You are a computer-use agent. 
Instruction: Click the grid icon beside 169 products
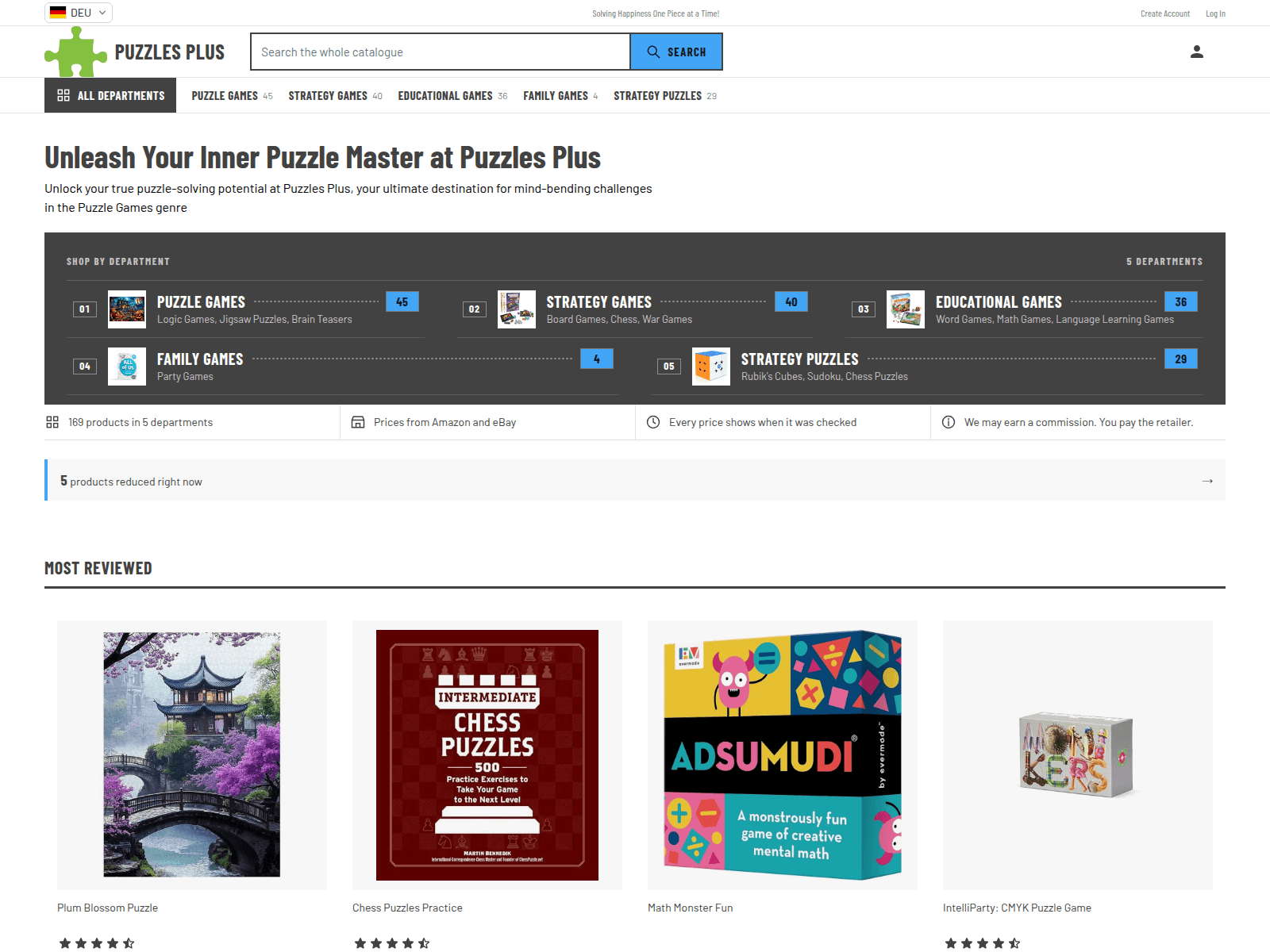[52, 422]
